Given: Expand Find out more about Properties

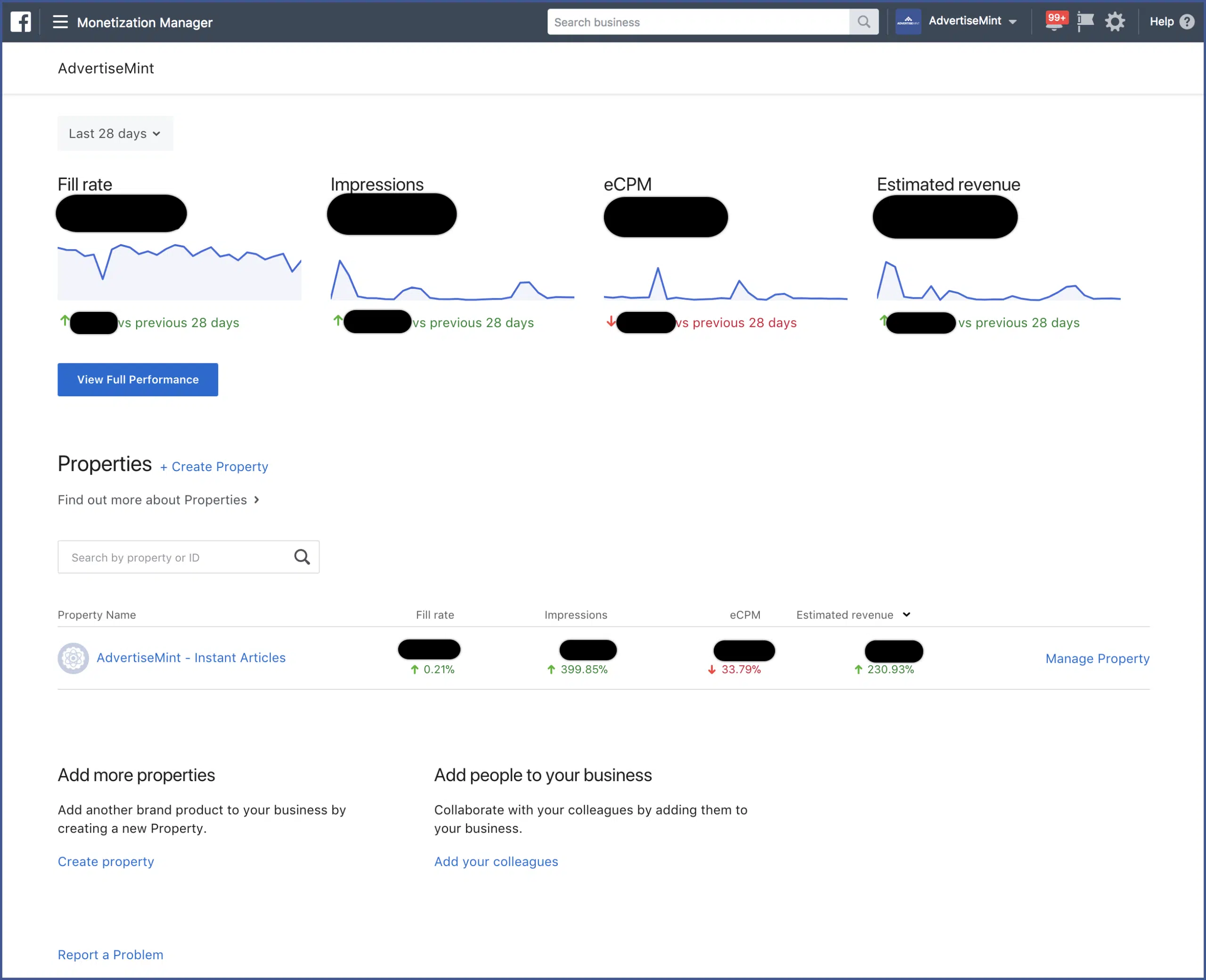Looking at the screenshot, I should click(159, 499).
